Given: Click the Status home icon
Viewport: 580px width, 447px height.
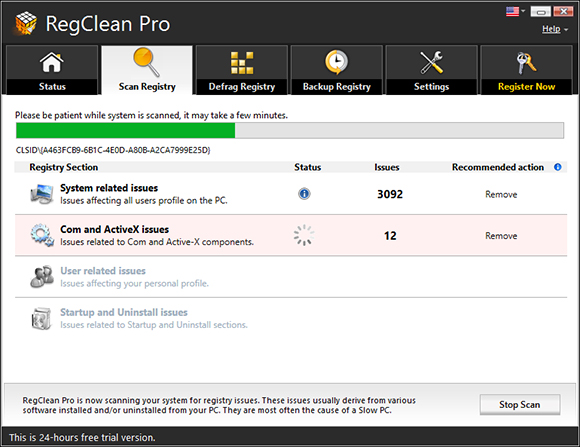Looking at the screenshot, I should pyautogui.click(x=52, y=62).
